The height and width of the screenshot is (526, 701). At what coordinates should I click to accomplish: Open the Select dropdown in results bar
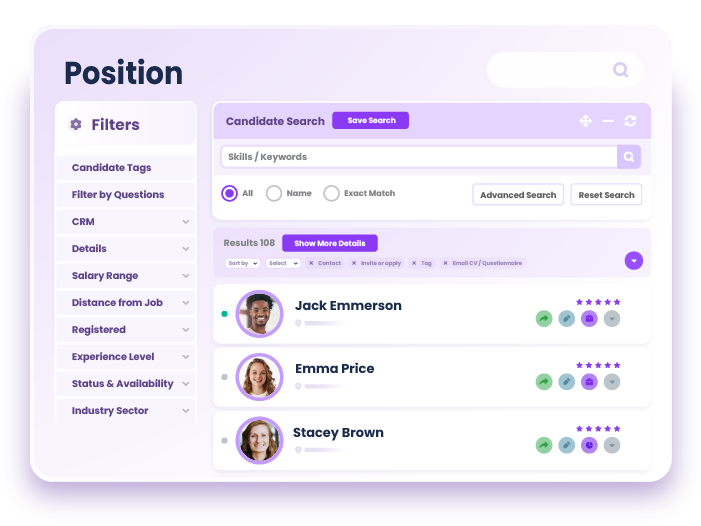[283, 263]
